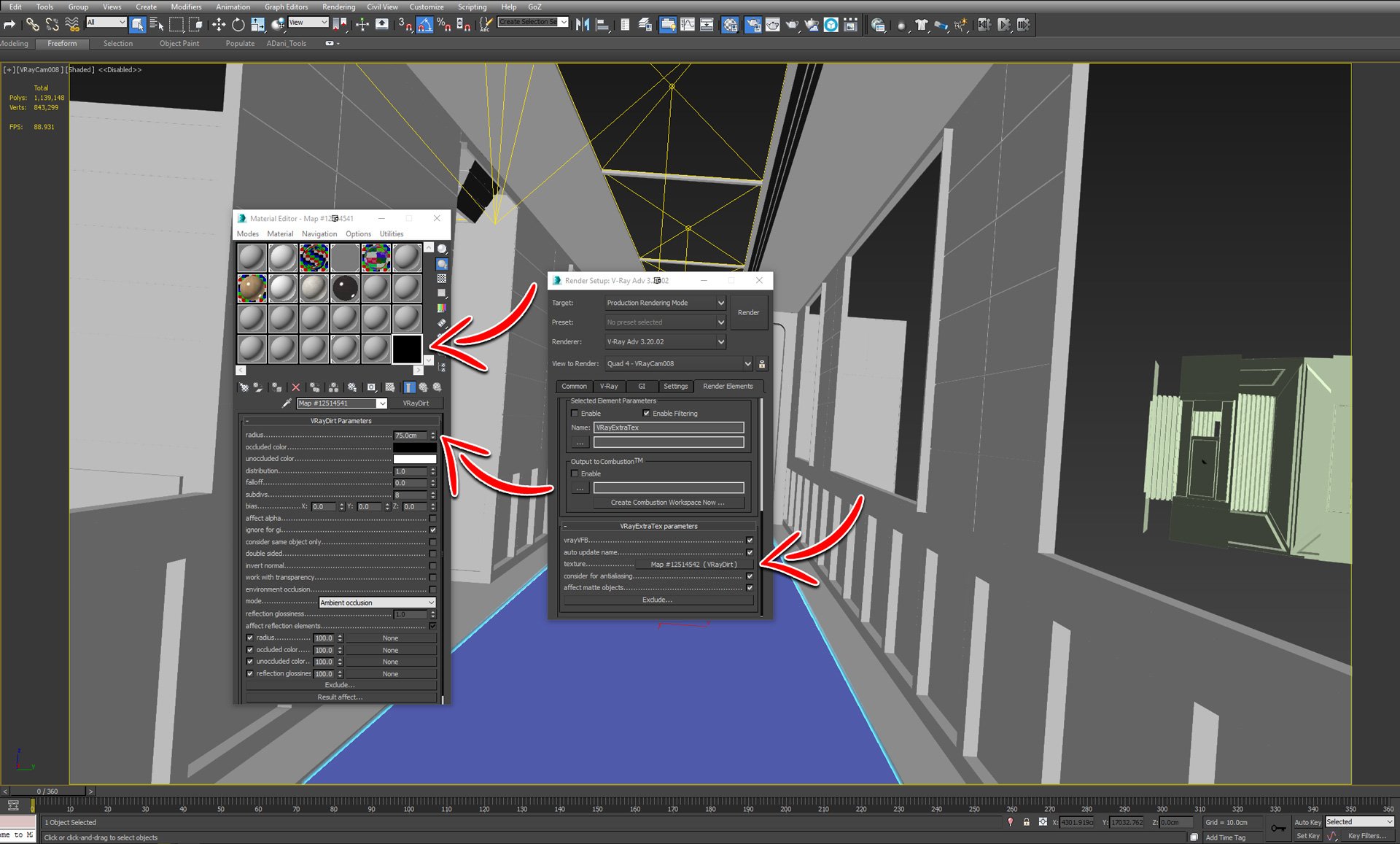Select the Move tool in toolbar
The image size is (1400, 844).
(x=218, y=25)
